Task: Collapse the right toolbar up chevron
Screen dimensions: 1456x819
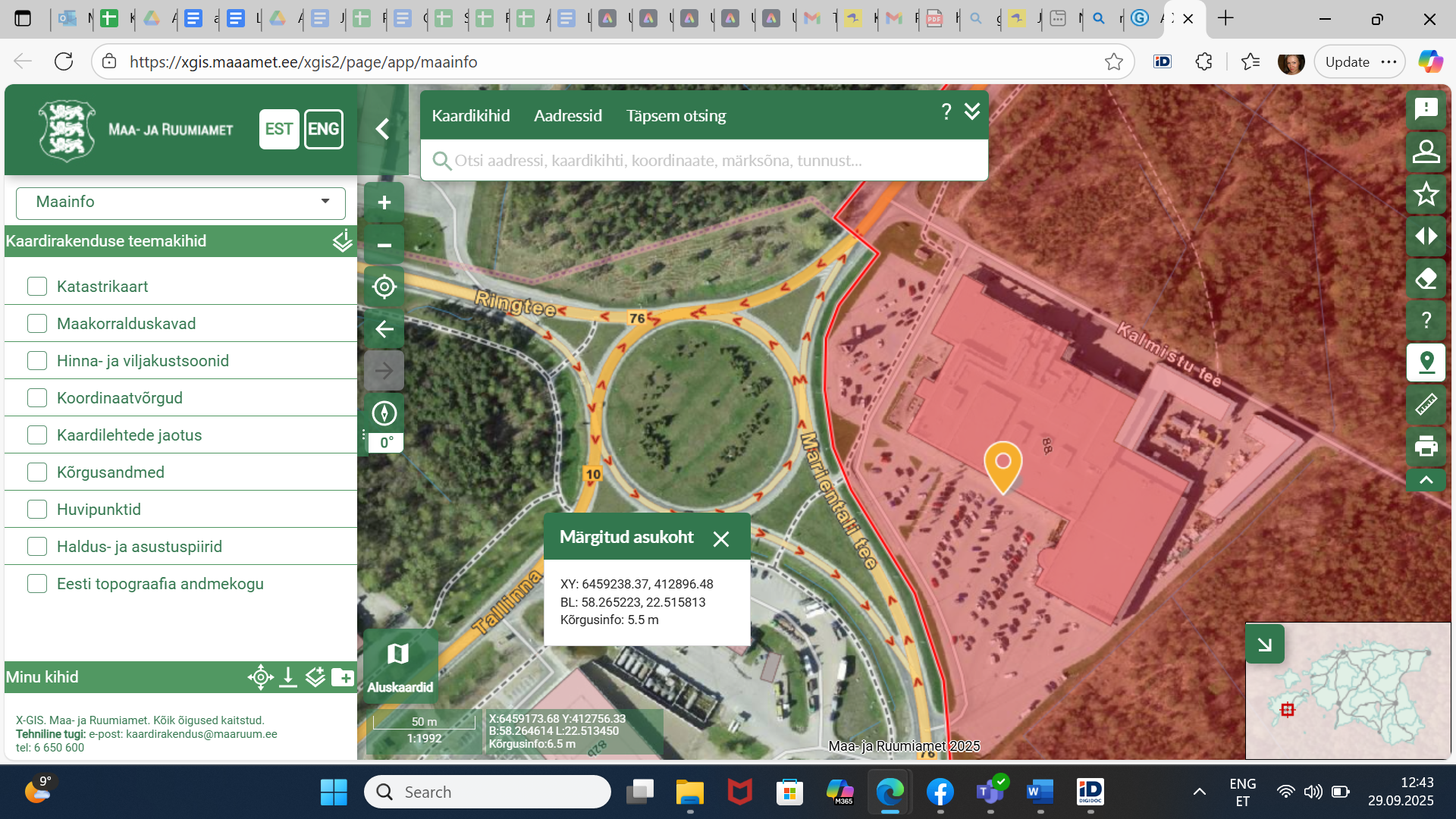Action: pos(1426,480)
